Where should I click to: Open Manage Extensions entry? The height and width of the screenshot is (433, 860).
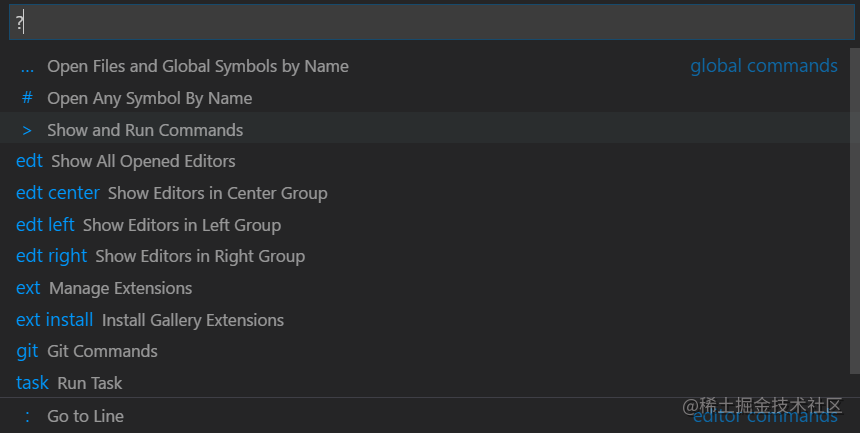[120, 288]
